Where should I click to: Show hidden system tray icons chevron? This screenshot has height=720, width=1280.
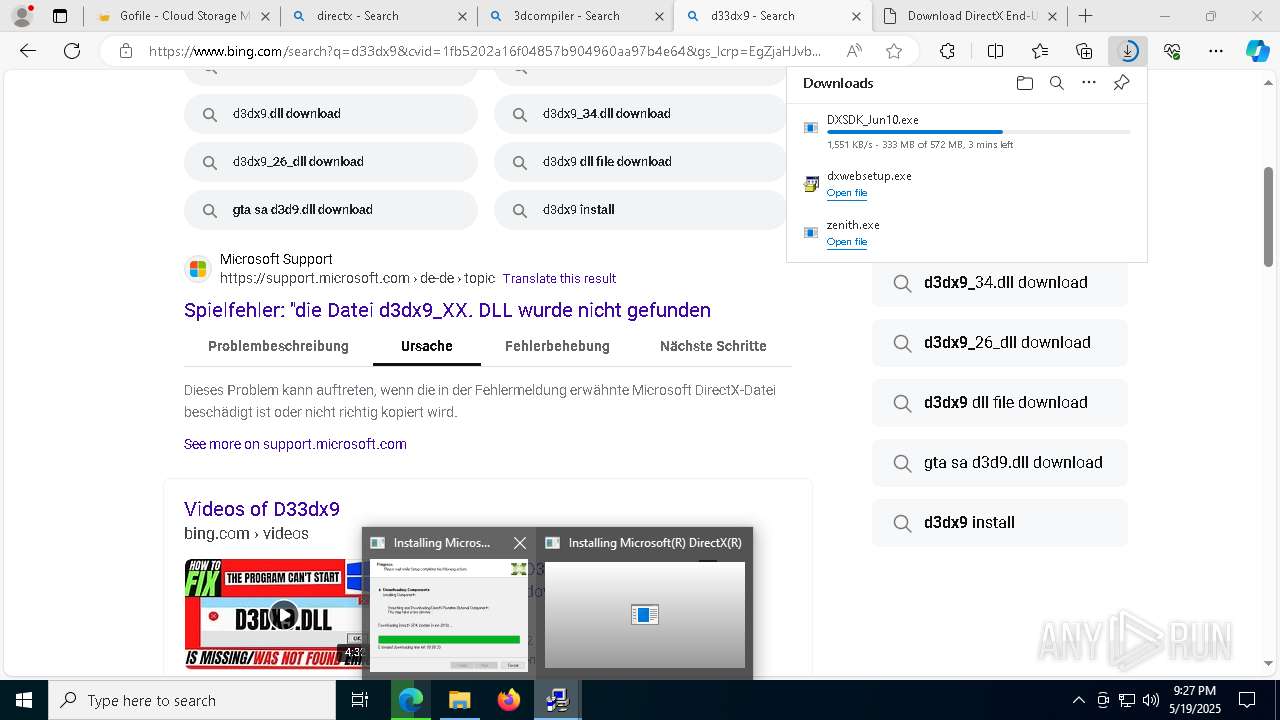tap(1078, 700)
